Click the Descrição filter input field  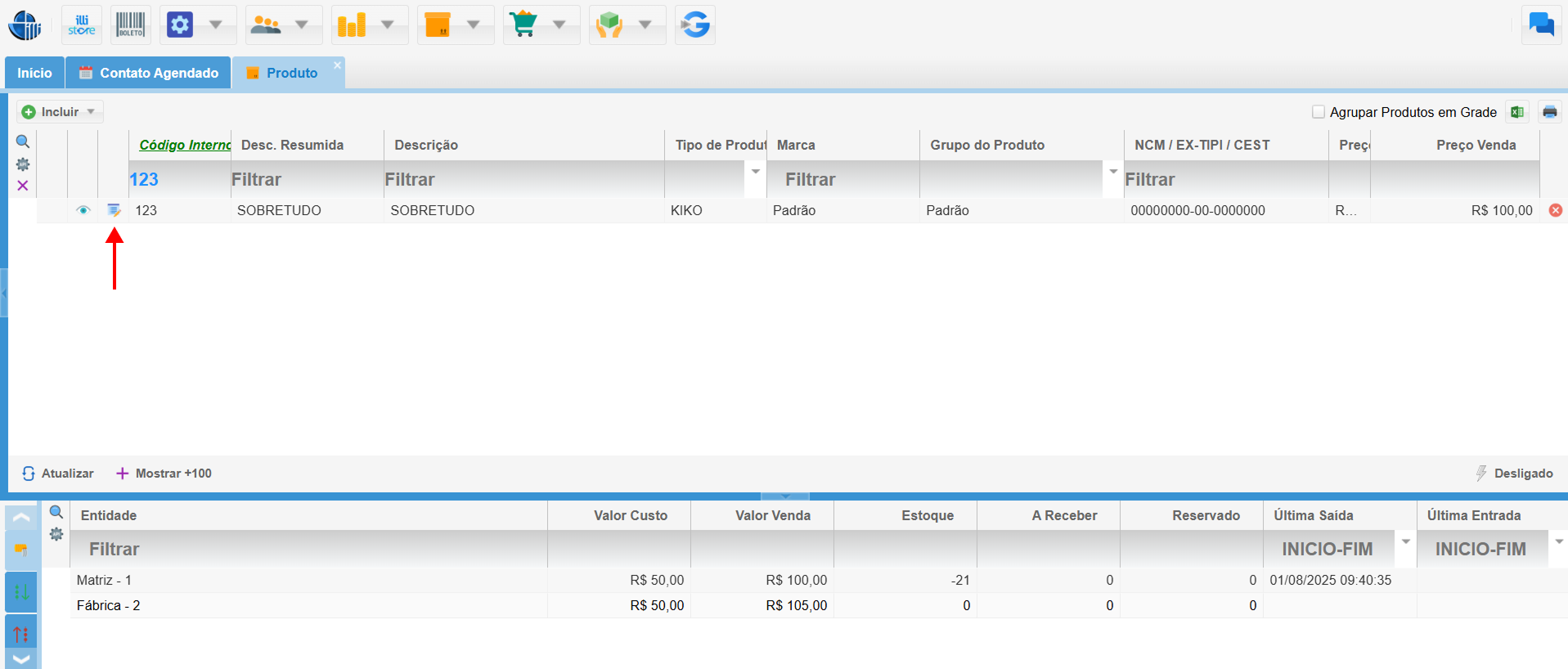pyautogui.click(x=523, y=179)
